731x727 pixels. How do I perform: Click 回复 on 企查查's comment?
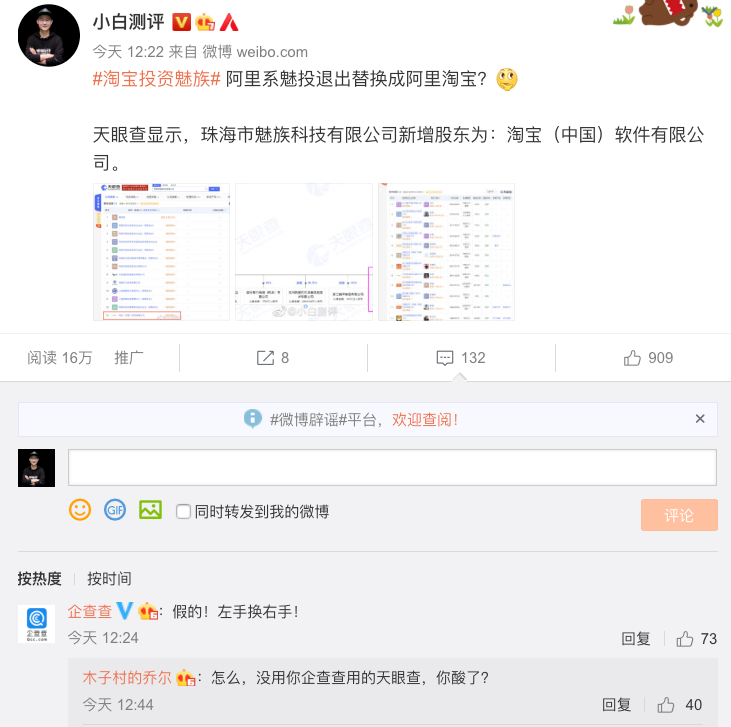[x=635, y=639]
